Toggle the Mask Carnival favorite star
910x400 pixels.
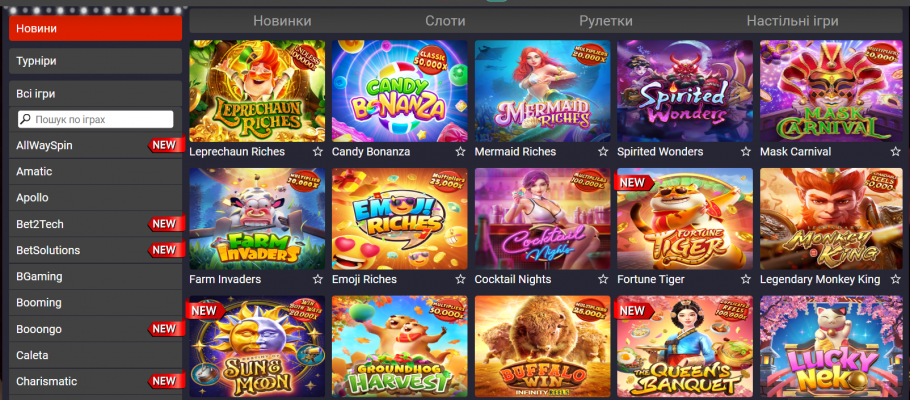[895, 152]
